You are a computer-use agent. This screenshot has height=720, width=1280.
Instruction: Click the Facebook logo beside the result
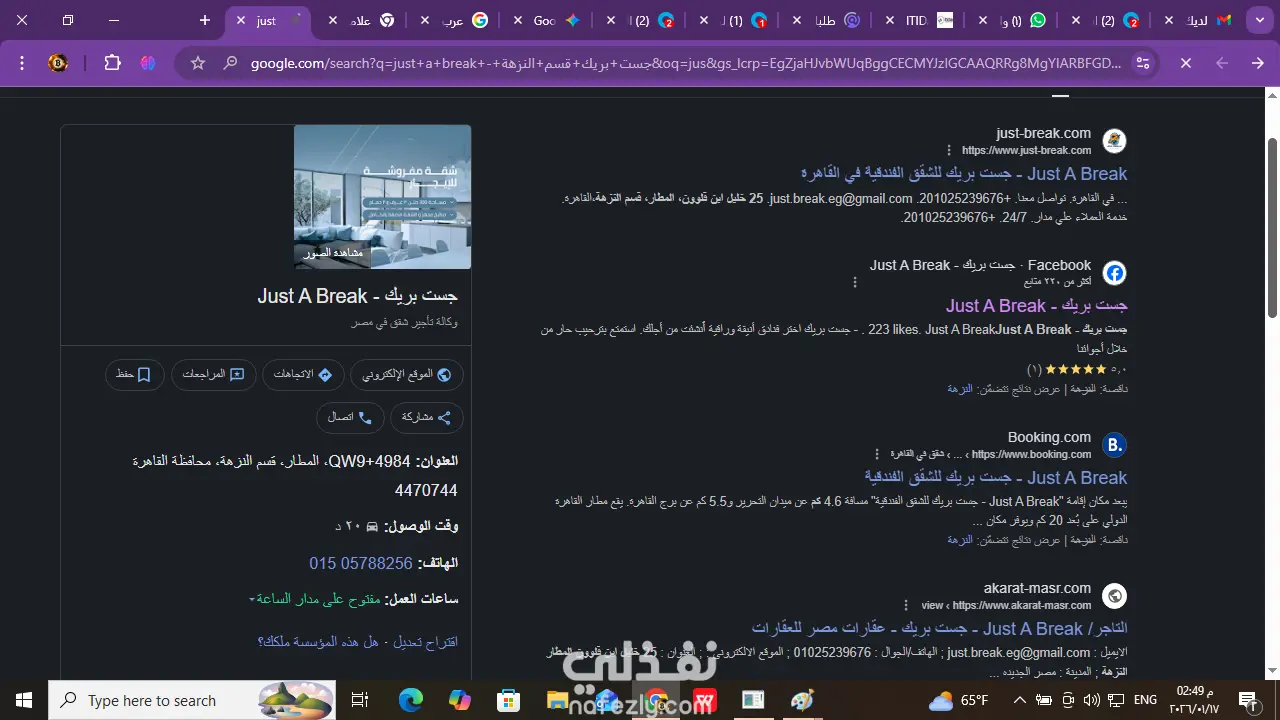1114,273
